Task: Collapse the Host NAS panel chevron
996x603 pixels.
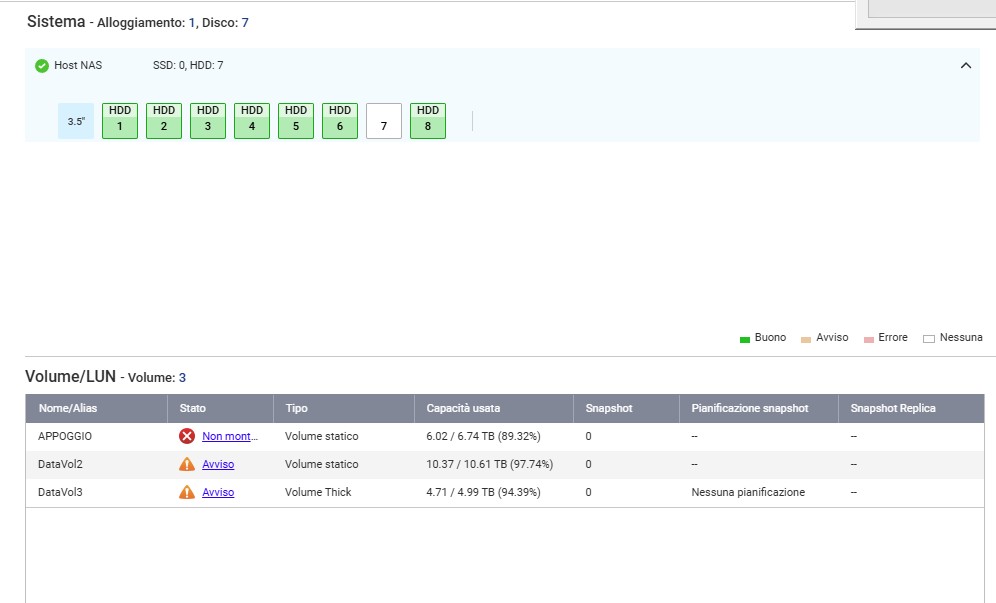Action: click(x=965, y=66)
